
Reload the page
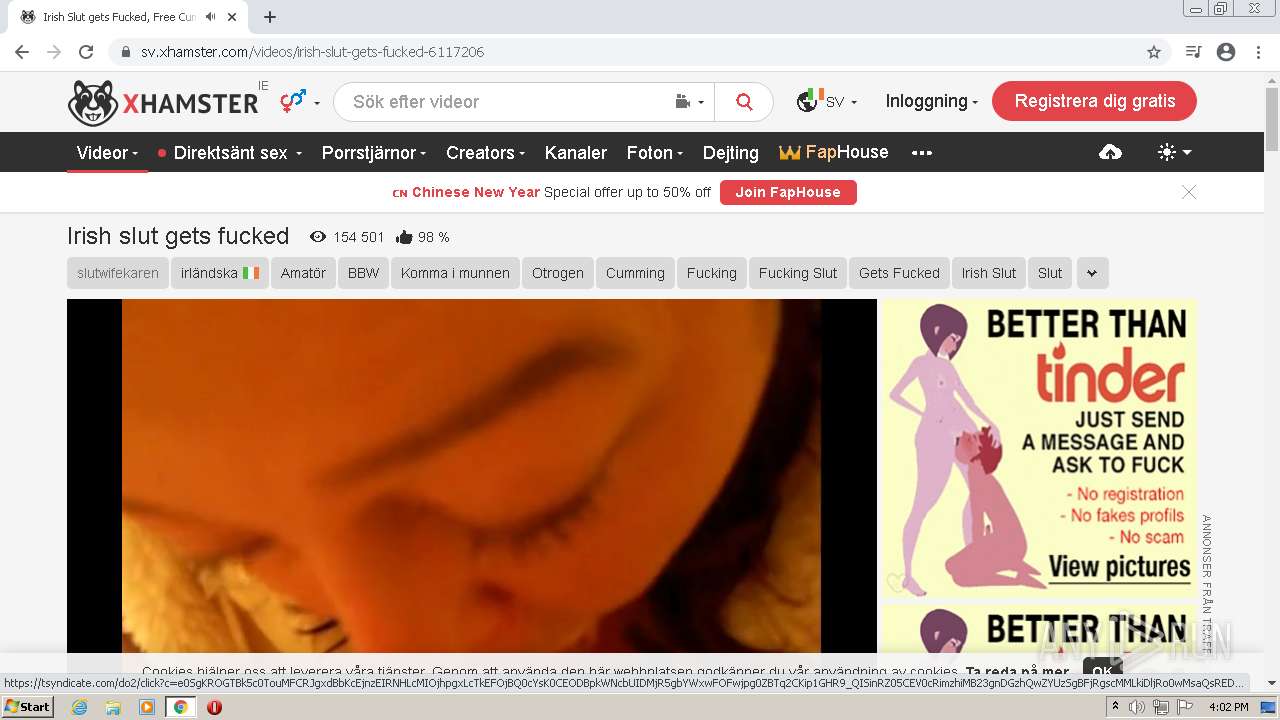pos(86,52)
